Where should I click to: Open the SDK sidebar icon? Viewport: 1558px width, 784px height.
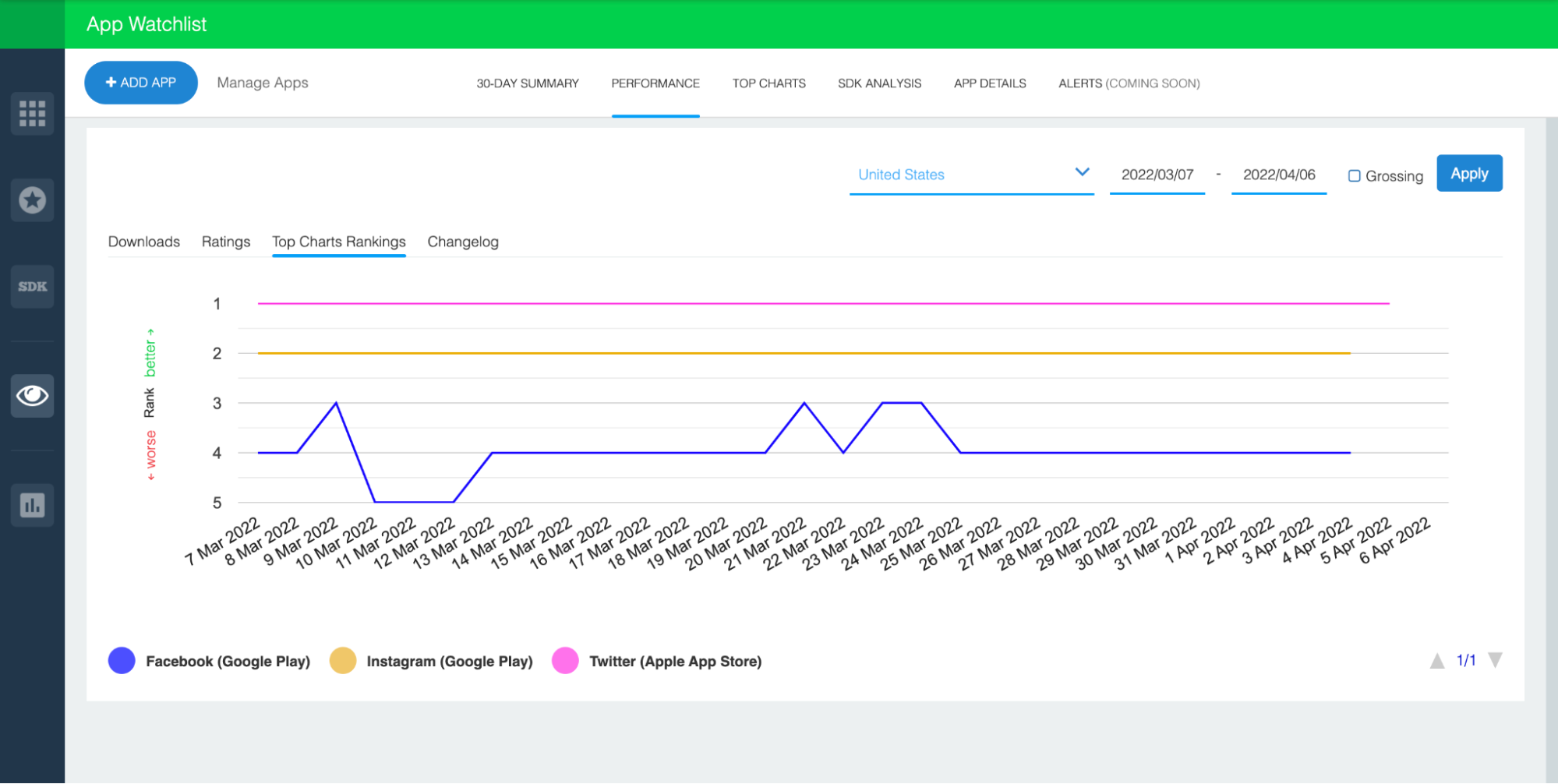tap(32, 287)
